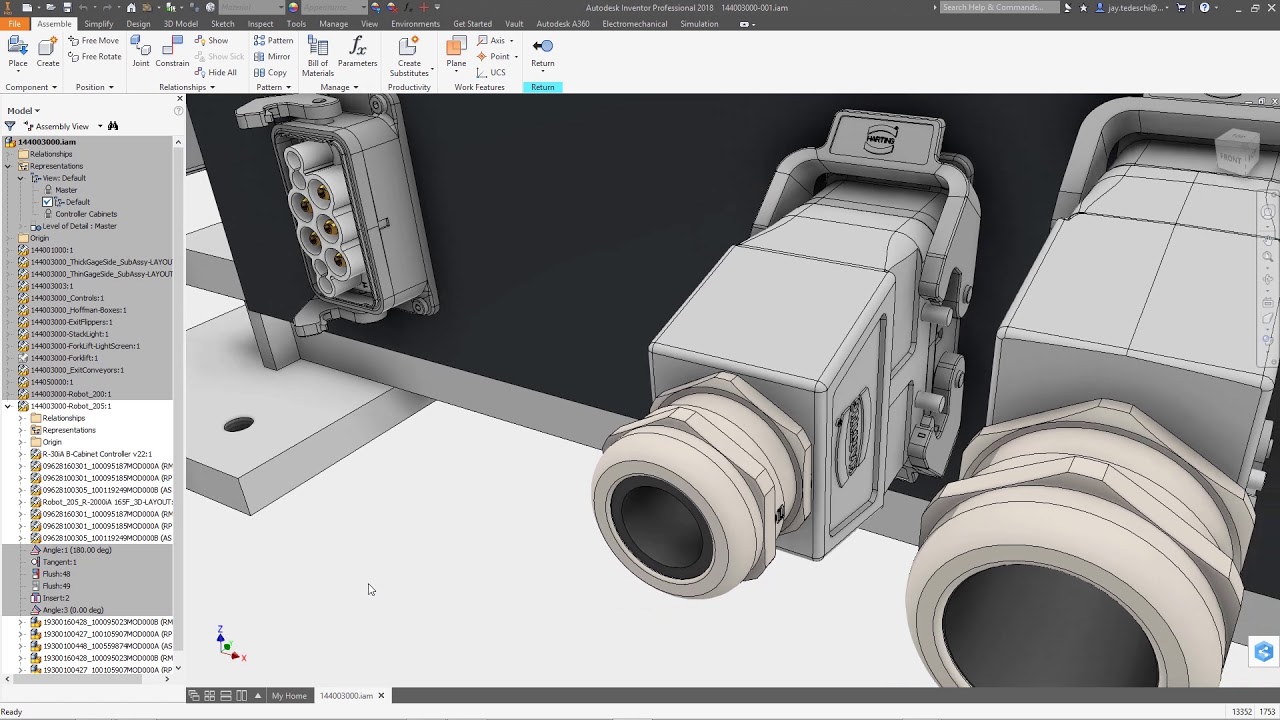Click Show relationships
The image size is (1280, 720).
point(211,41)
